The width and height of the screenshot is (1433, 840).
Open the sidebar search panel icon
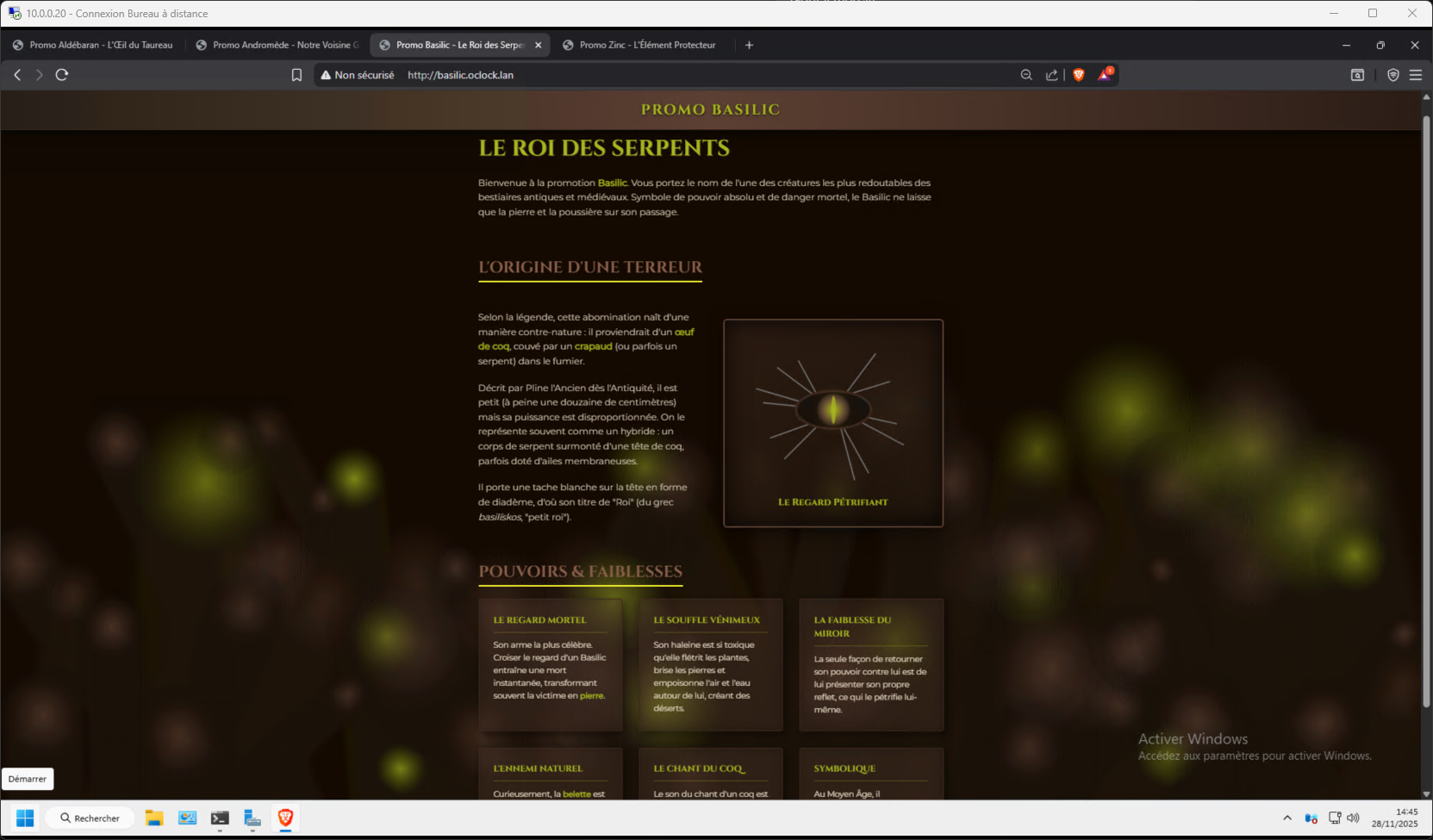coord(1357,75)
